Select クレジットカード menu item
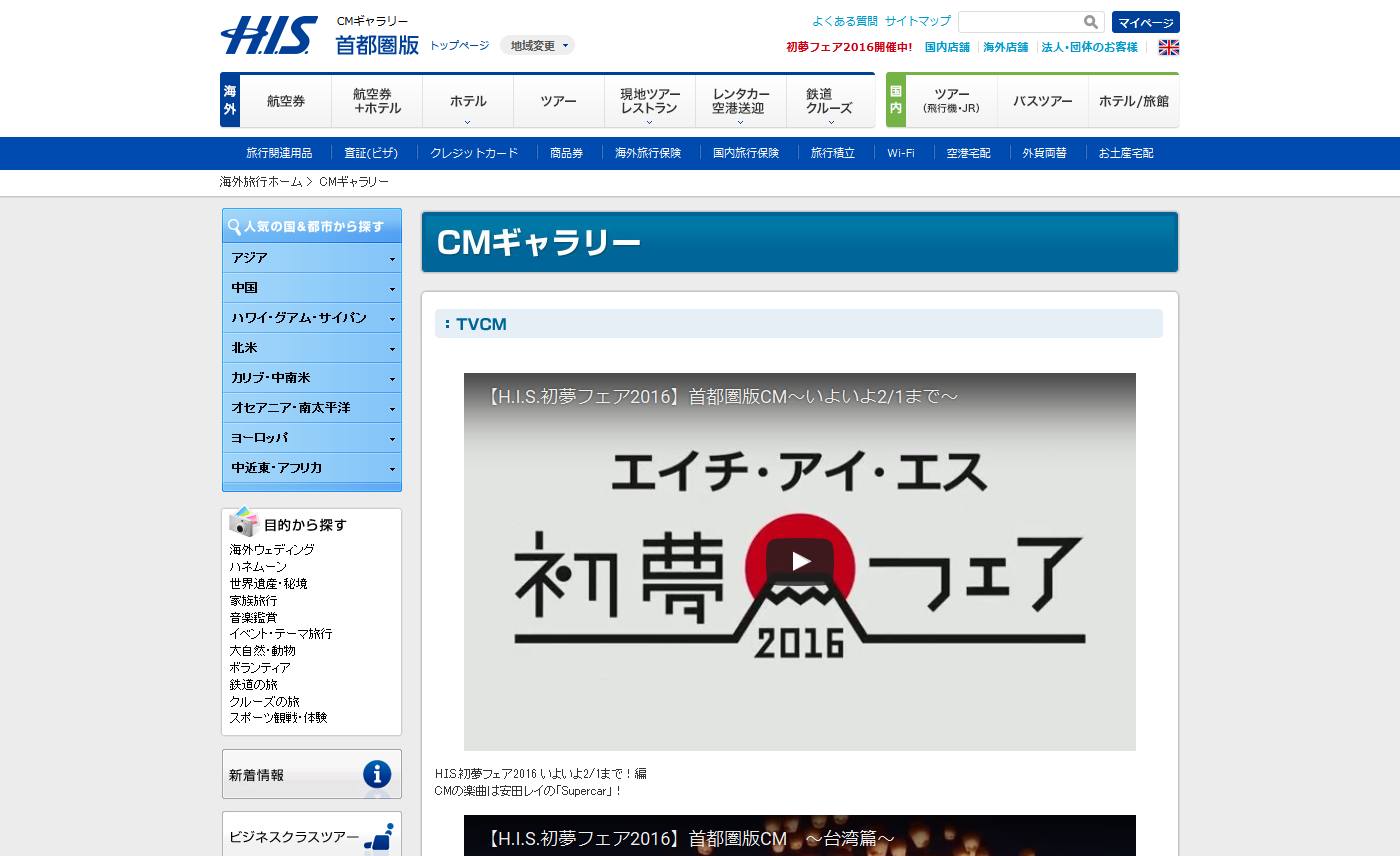The width and height of the screenshot is (1400, 856). click(x=474, y=153)
